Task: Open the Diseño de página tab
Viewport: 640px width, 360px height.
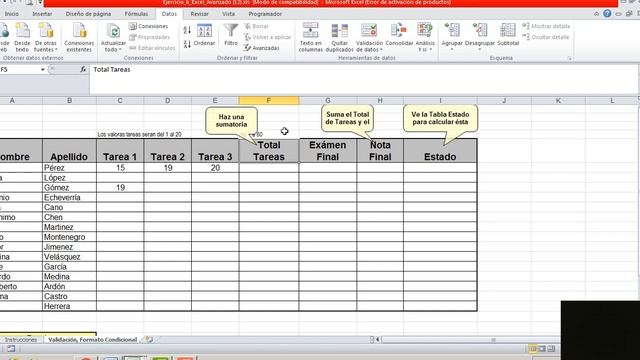Action: click(x=88, y=14)
